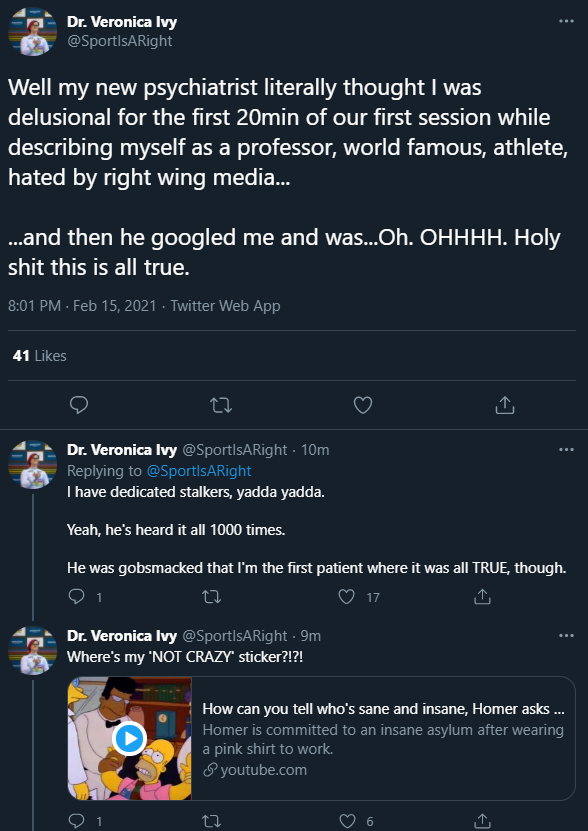Open more options for the main tweet
This screenshot has height=831, width=588.
coord(566,21)
